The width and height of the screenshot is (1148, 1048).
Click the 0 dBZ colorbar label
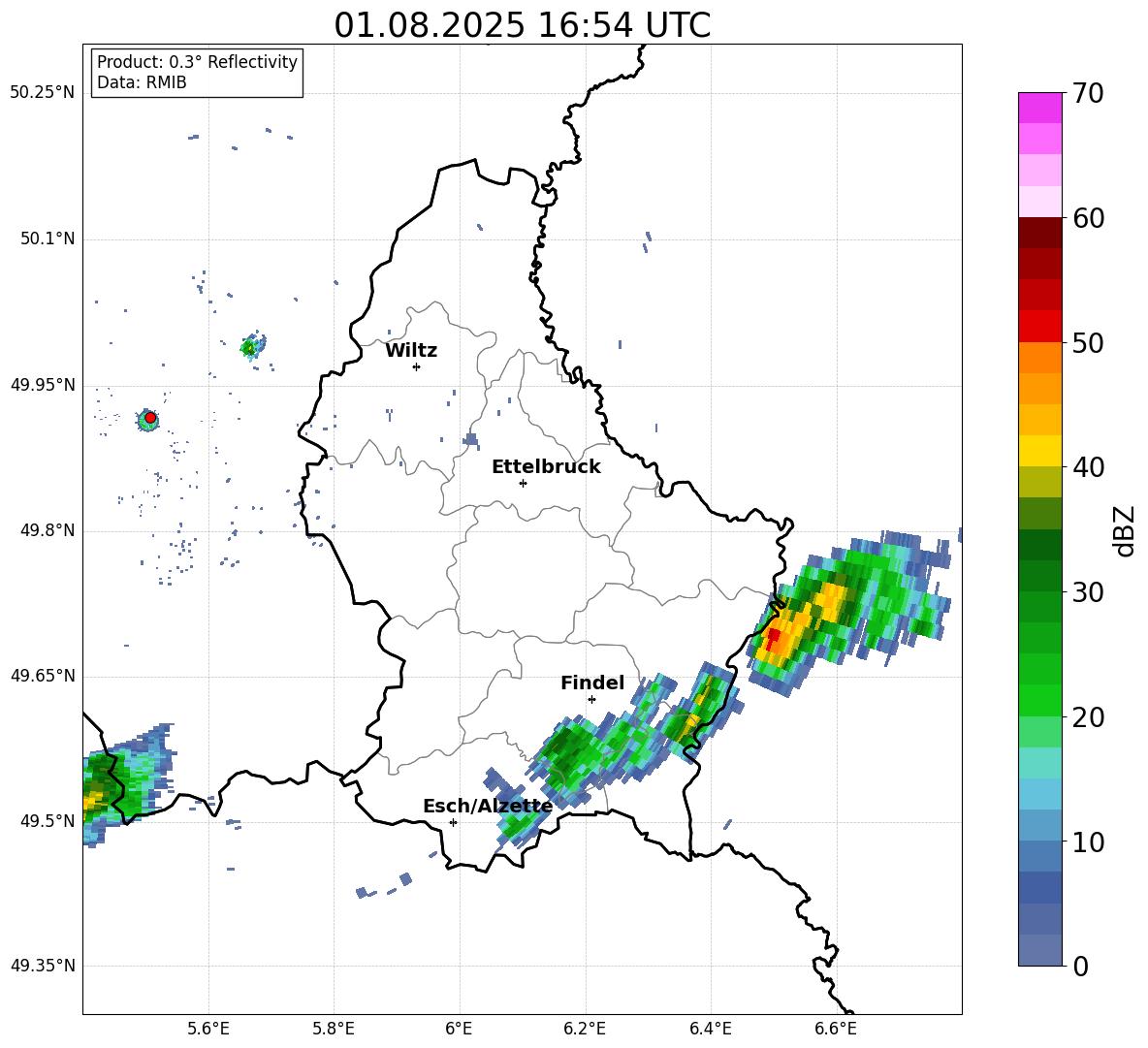1080,966
